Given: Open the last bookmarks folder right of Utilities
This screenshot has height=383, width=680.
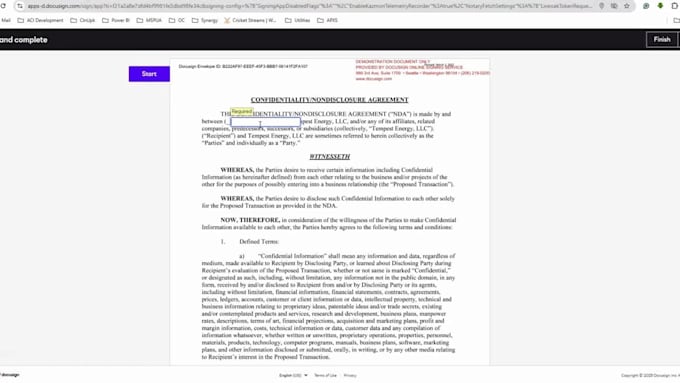Looking at the screenshot, I should 327,20.
